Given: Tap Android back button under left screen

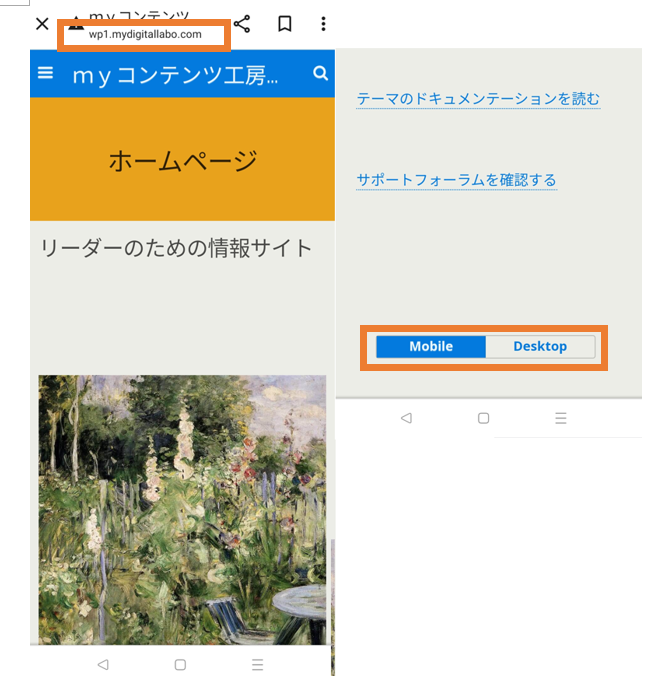Looking at the screenshot, I should (103, 665).
